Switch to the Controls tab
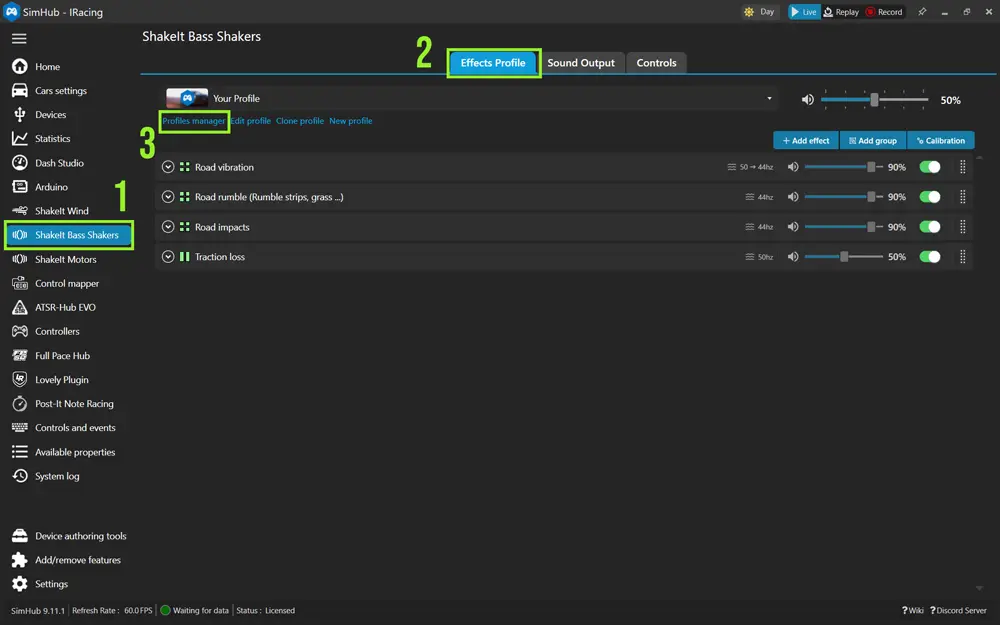1000x625 pixels. click(x=656, y=63)
